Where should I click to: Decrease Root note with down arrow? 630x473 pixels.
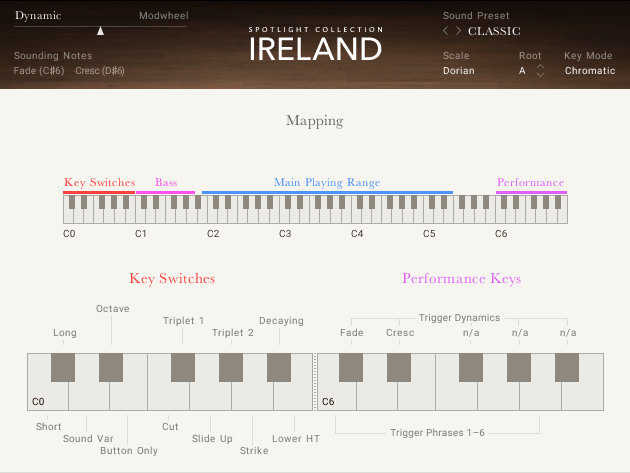click(x=540, y=75)
